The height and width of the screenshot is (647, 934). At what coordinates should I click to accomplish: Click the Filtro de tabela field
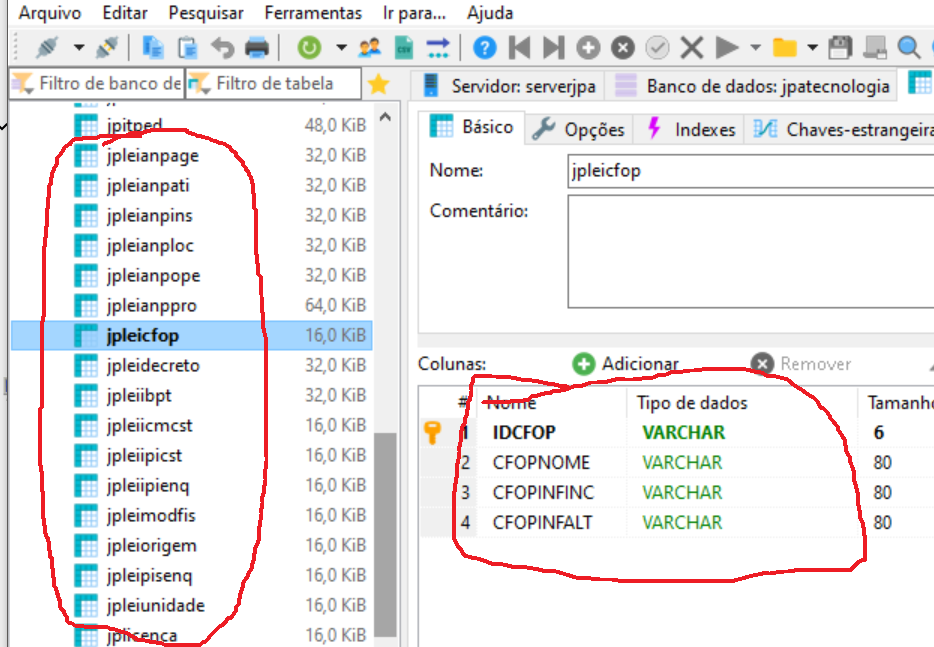[273, 83]
